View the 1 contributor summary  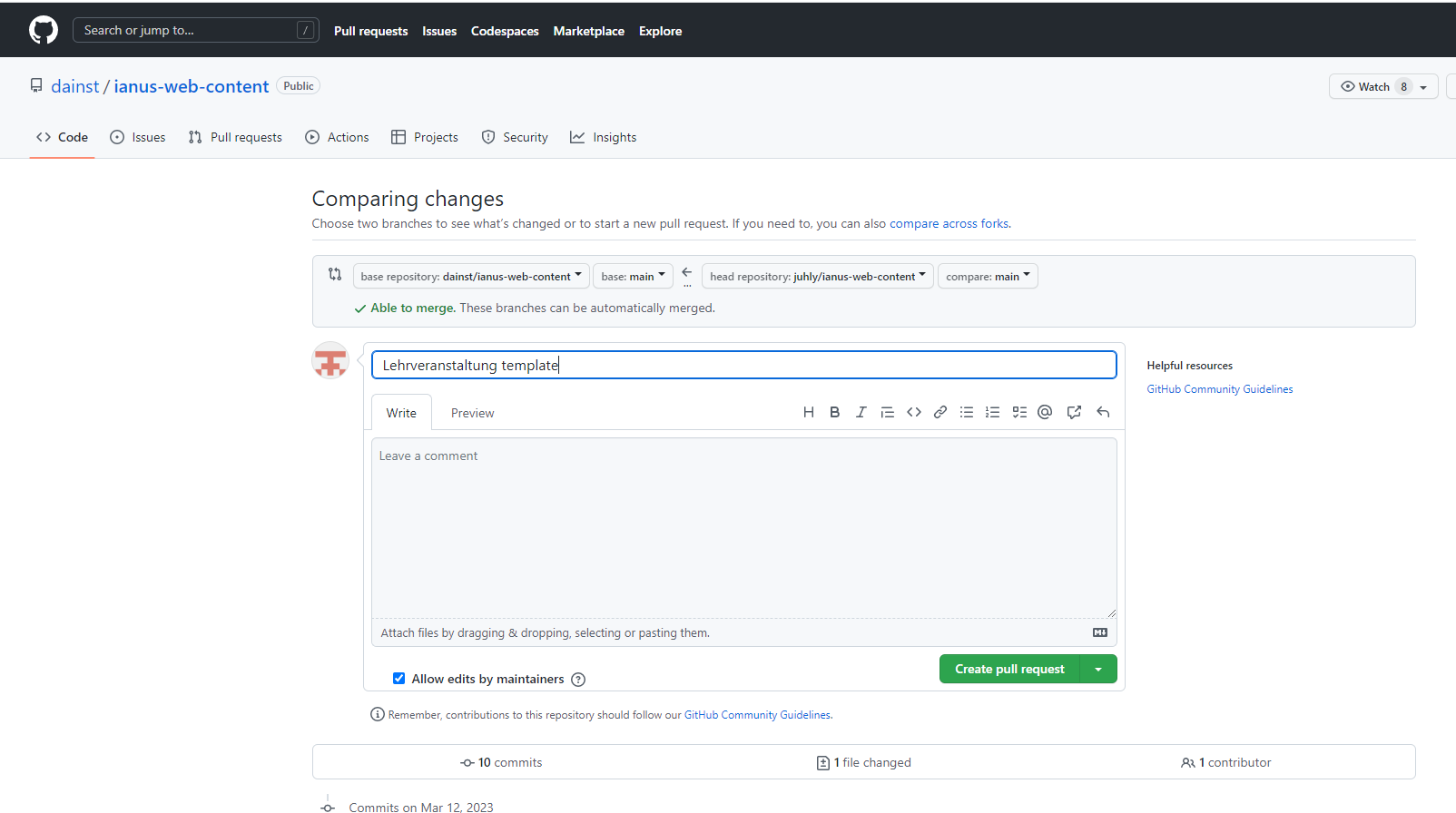[x=1226, y=762]
